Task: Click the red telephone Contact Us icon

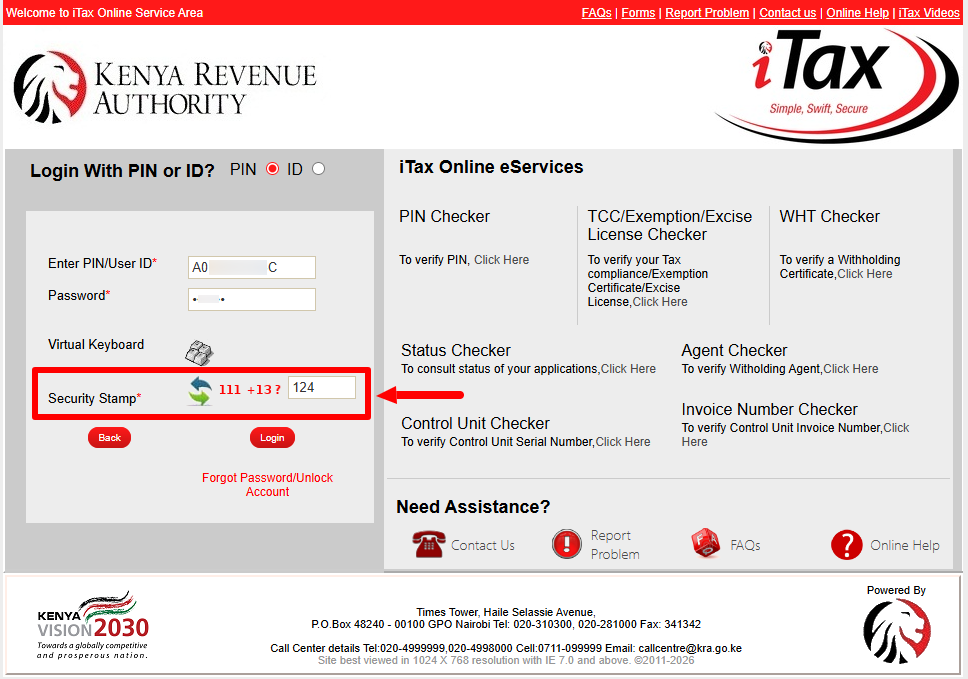Action: coord(428,544)
